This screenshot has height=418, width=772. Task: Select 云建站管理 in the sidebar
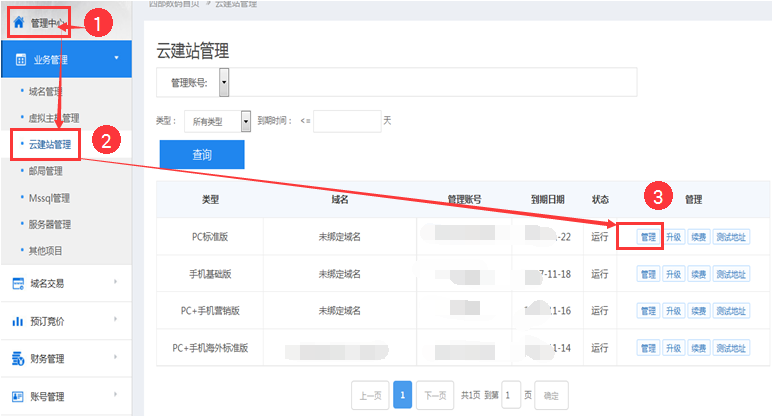click(x=50, y=144)
